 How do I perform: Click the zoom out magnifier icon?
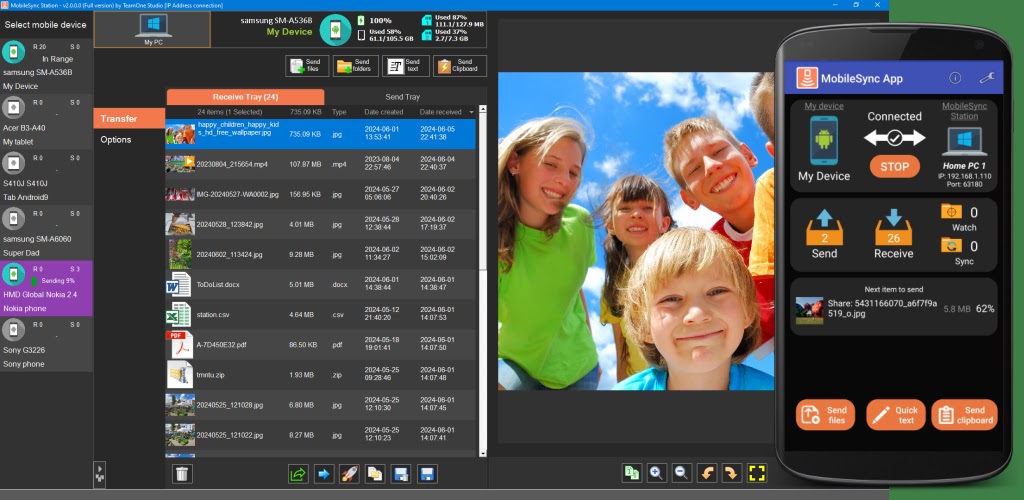[x=681, y=473]
